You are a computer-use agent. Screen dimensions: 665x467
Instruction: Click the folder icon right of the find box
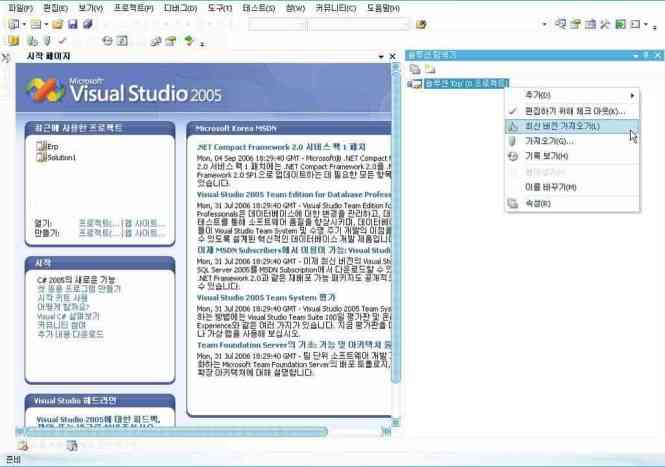[421, 25]
